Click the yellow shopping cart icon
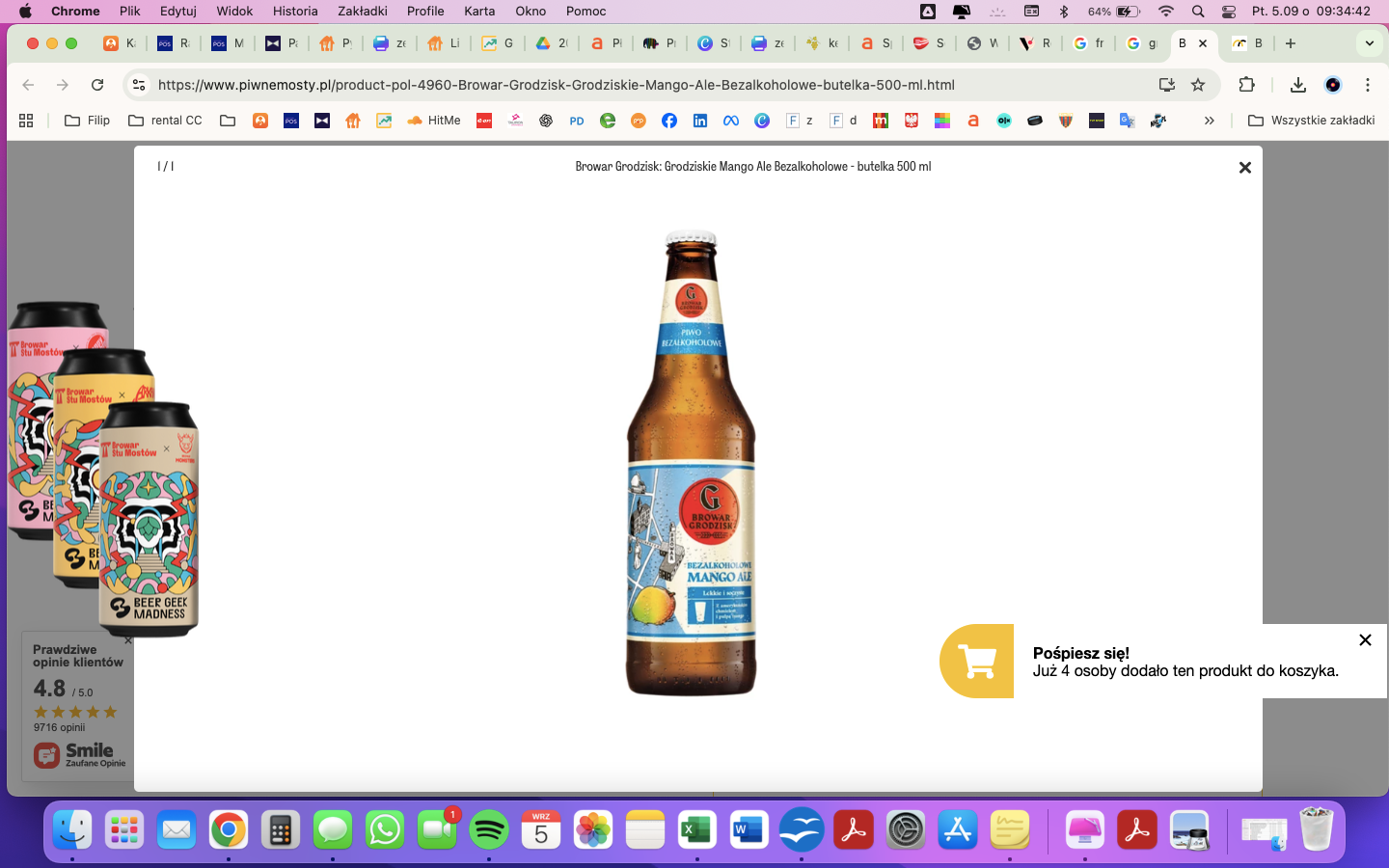This screenshot has width=1389, height=868. (976, 662)
